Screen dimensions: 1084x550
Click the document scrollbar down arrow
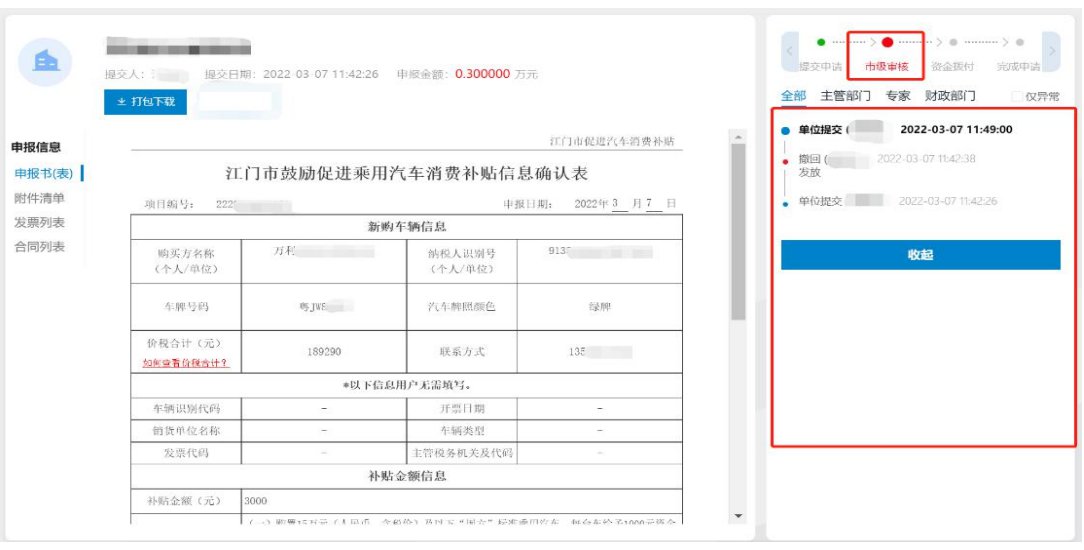coord(740,516)
